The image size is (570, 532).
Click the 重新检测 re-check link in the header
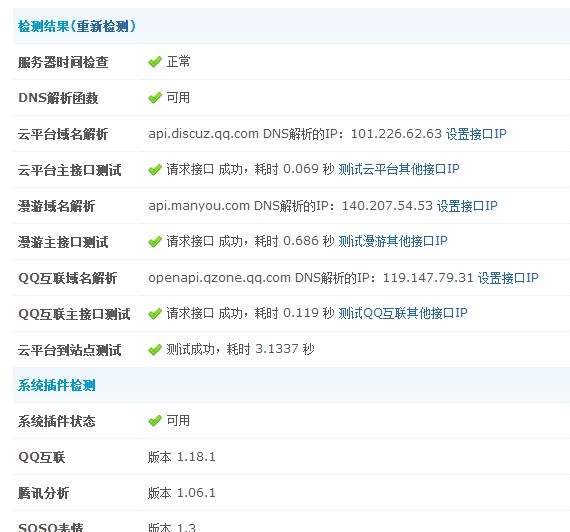[103, 27]
